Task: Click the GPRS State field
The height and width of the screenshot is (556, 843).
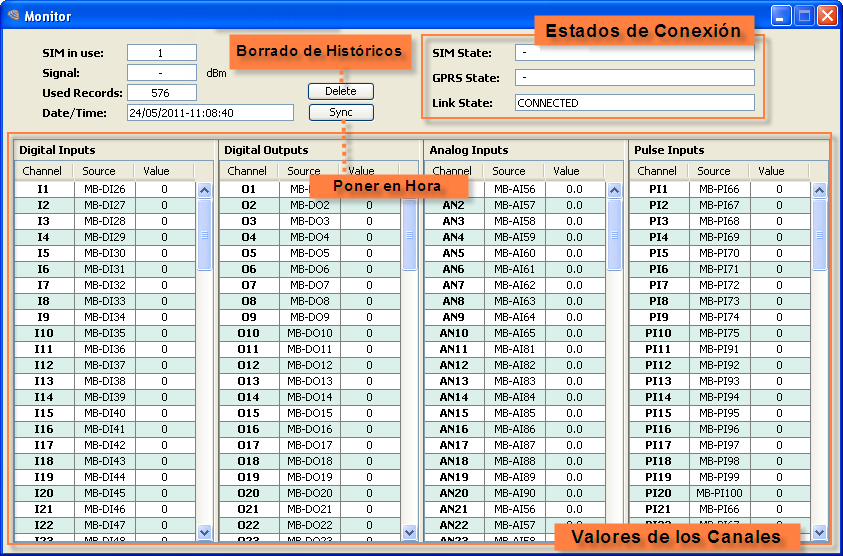Action: pos(634,78)
